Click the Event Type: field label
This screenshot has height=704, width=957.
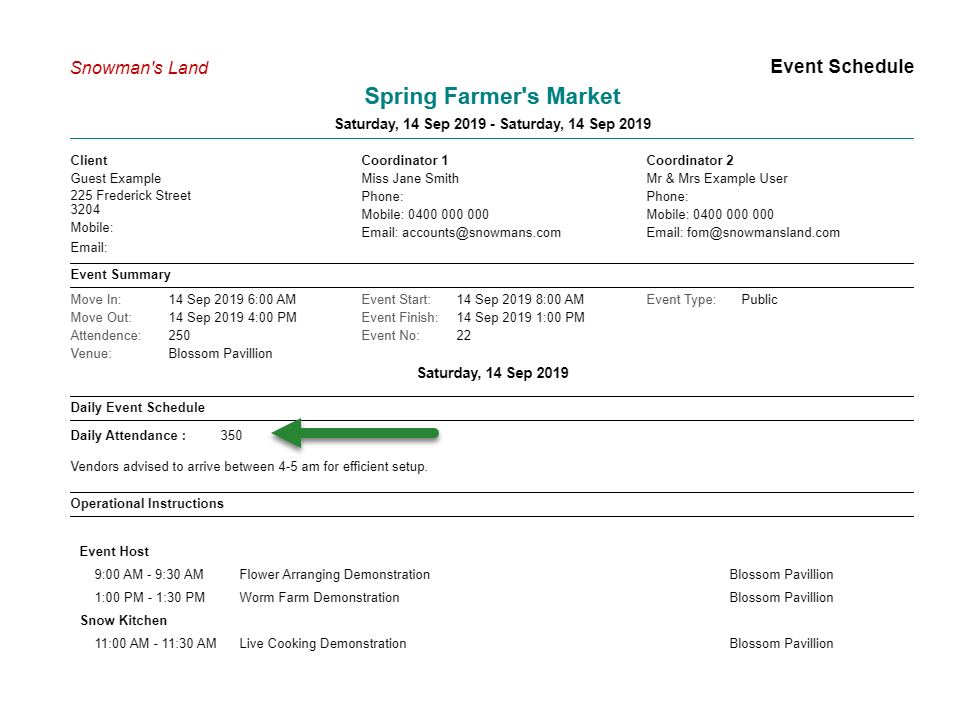tap(681, 299)
